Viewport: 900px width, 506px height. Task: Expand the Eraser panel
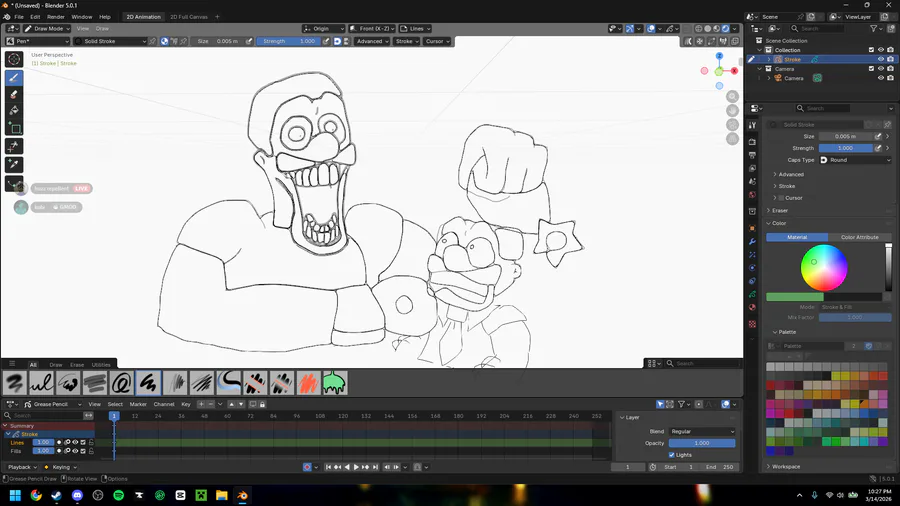[779, 211]
